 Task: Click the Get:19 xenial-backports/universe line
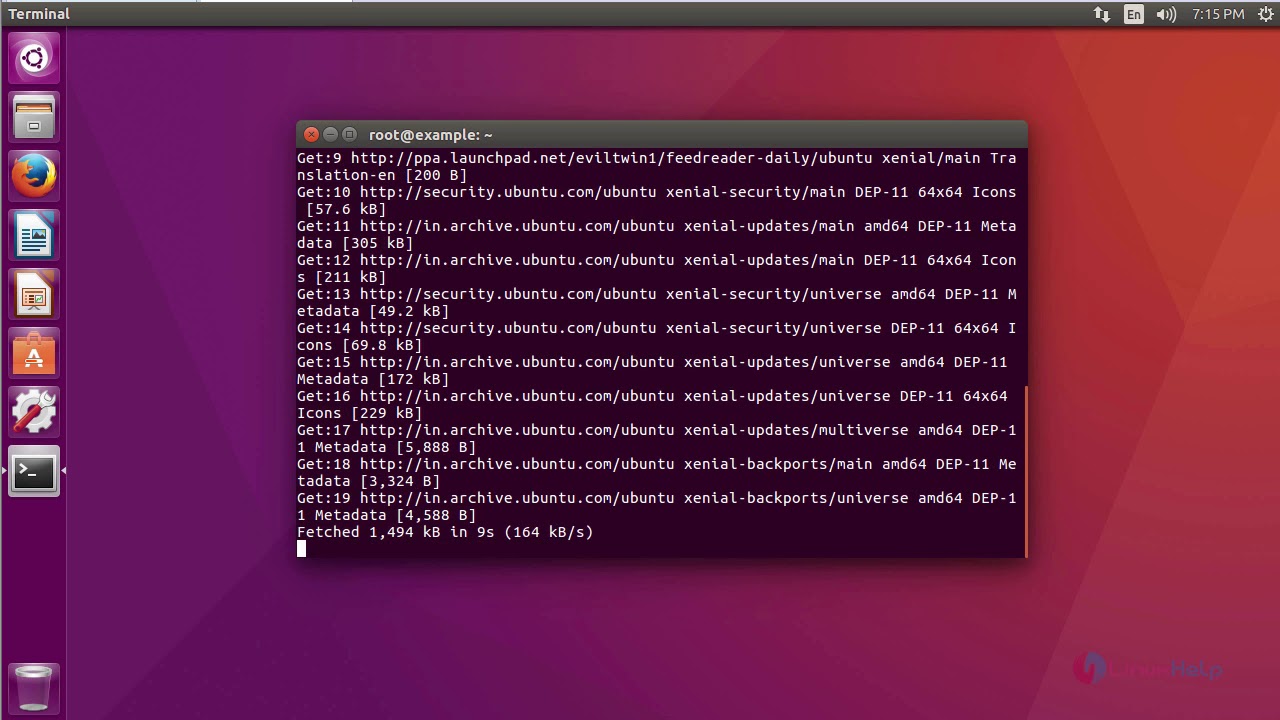tap(657, 506)
